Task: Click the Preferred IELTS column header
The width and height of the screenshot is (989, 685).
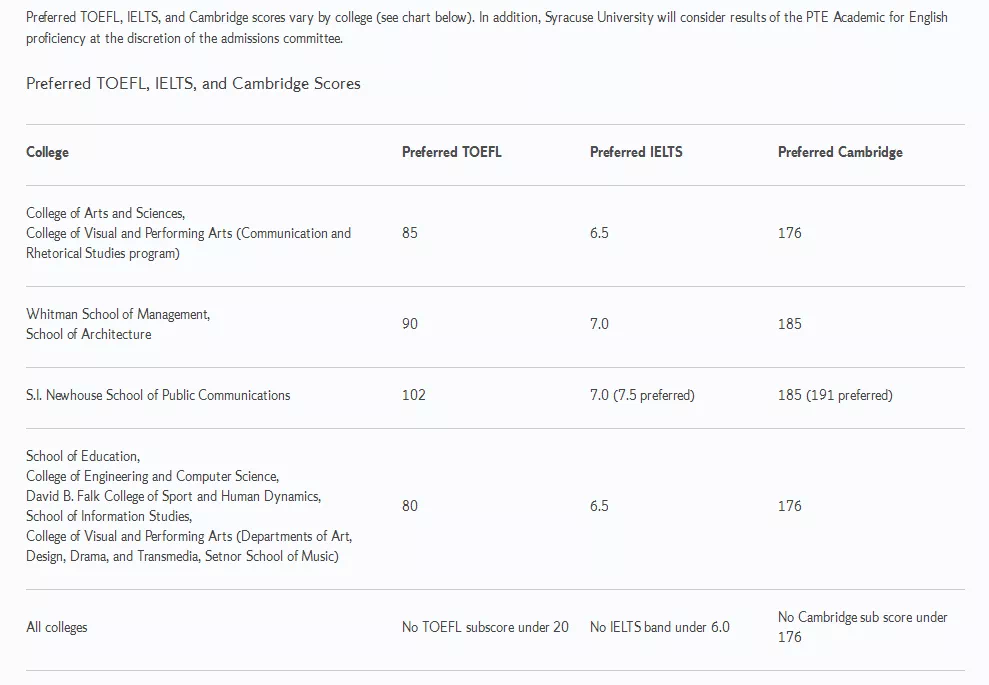Action: pyautogui.click(x=636, y=152)
